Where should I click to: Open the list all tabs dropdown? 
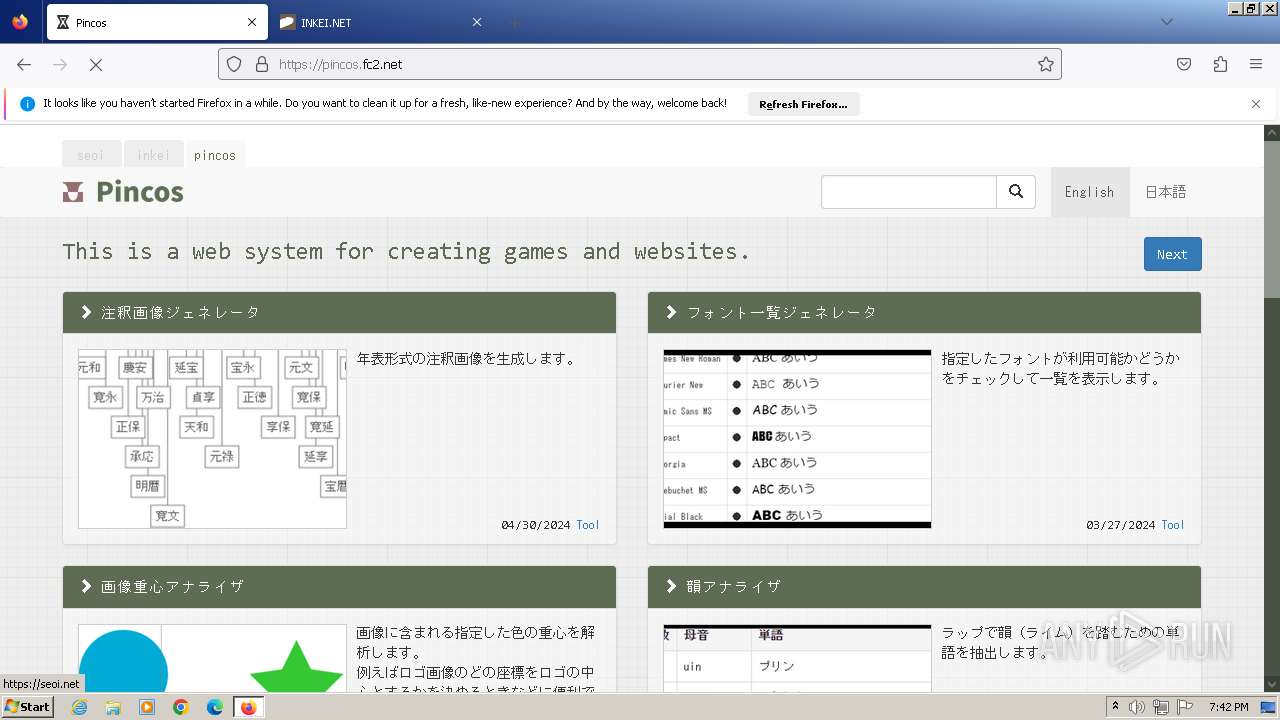[1166, 22]
